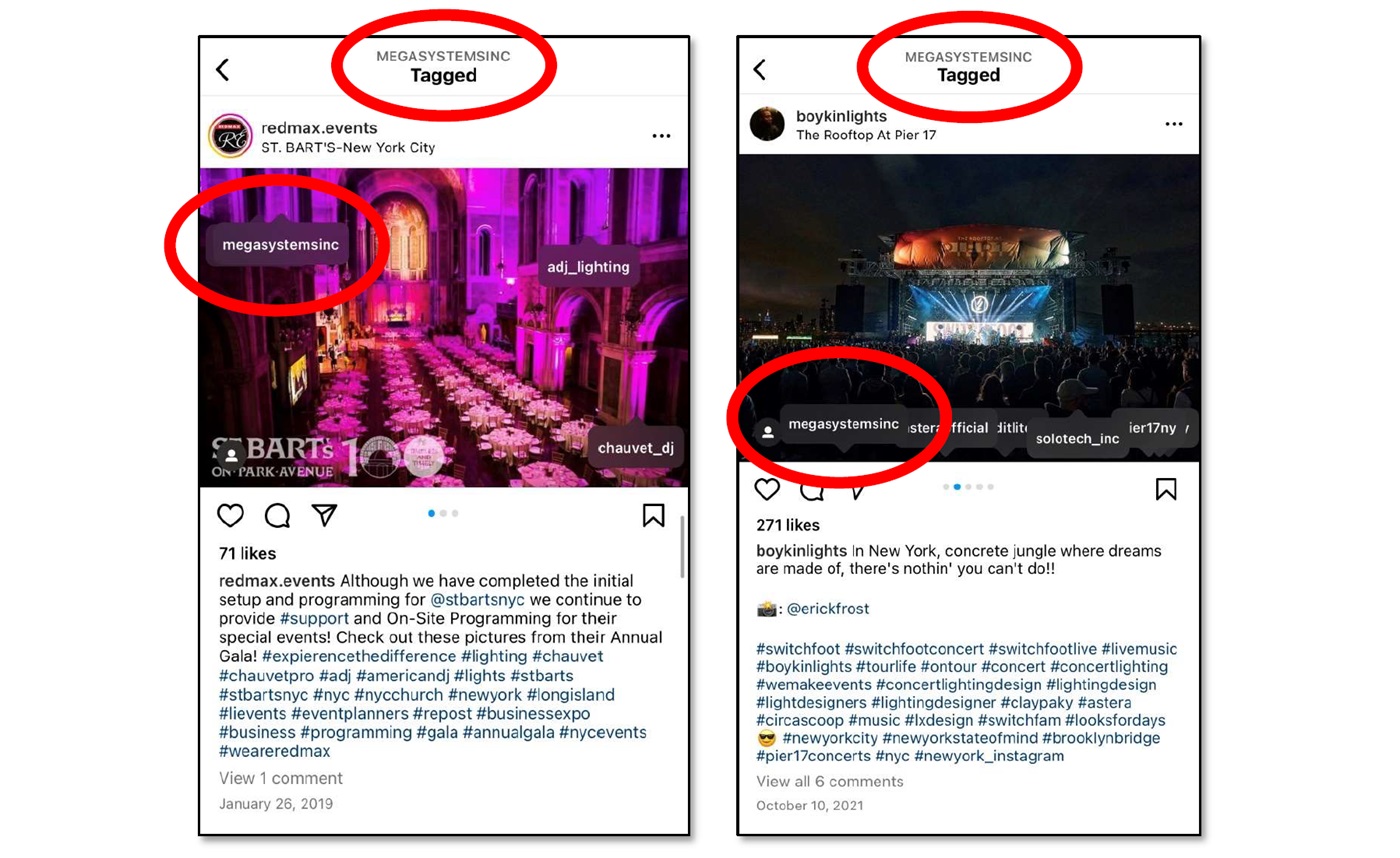
Task: Open three-dot options menu for boykinlights post
Action: [x=1174, y=124]
